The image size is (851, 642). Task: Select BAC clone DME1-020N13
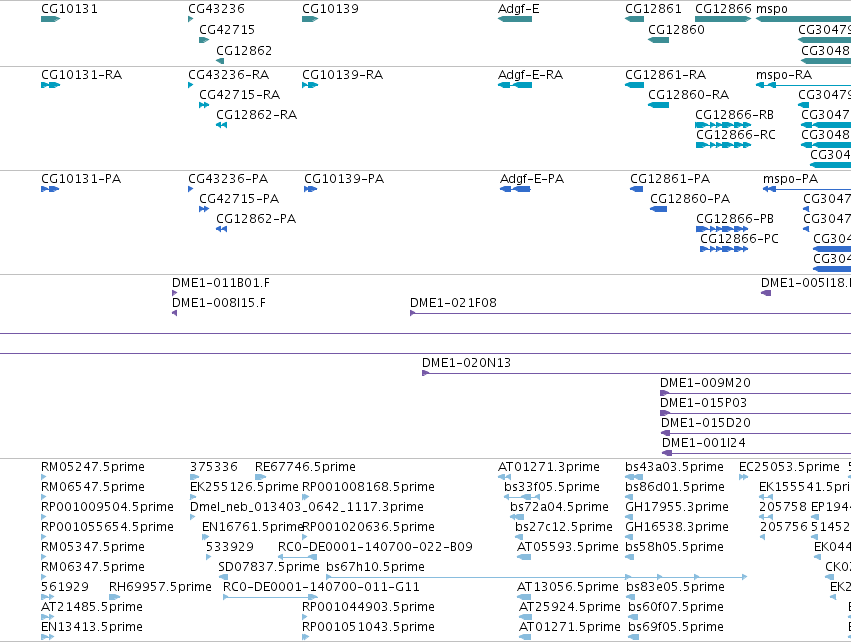467,363
